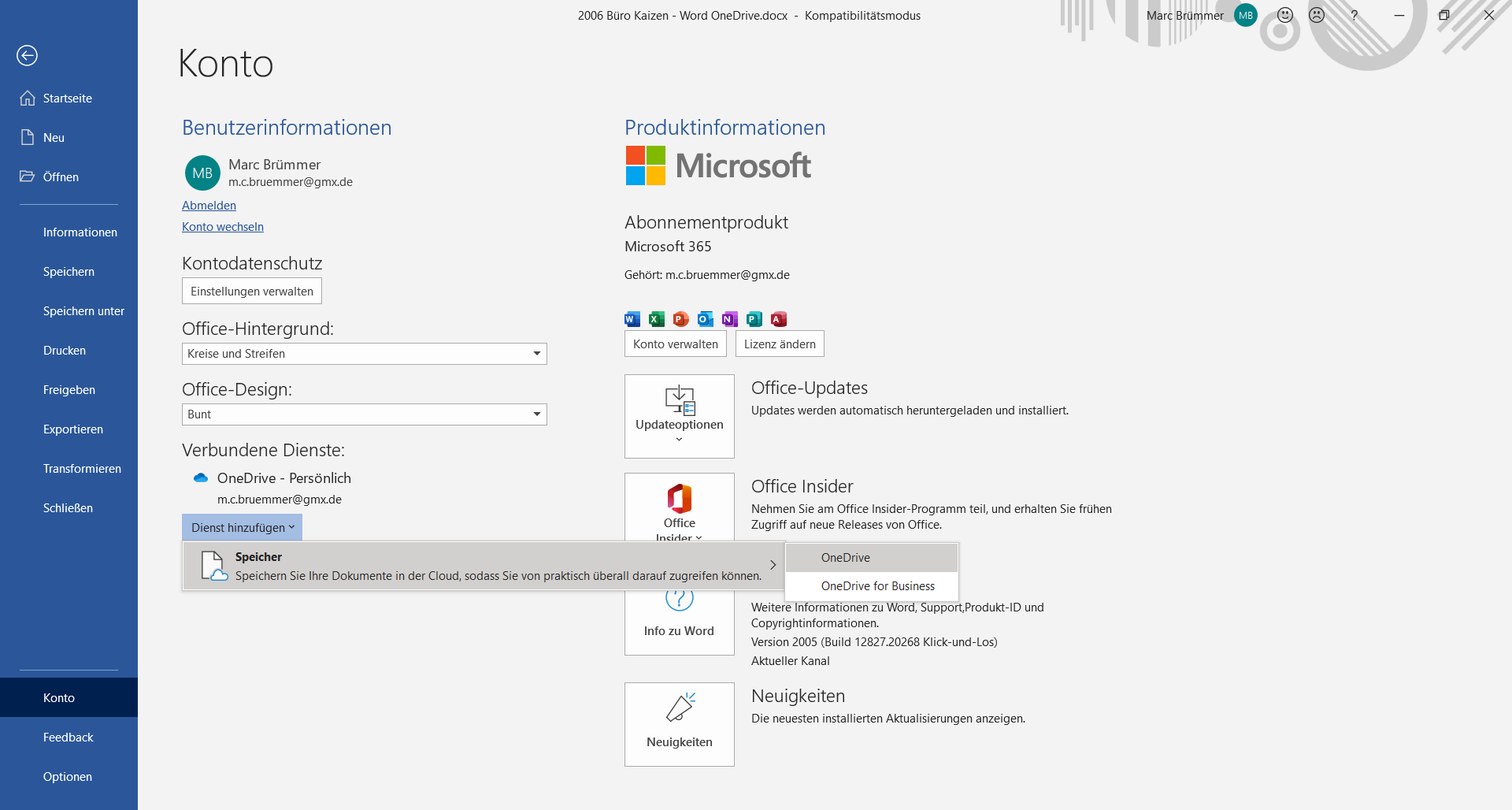Click the Startseite home icon
Screen dimensions: 1512x810
click(x=28, y=98)
